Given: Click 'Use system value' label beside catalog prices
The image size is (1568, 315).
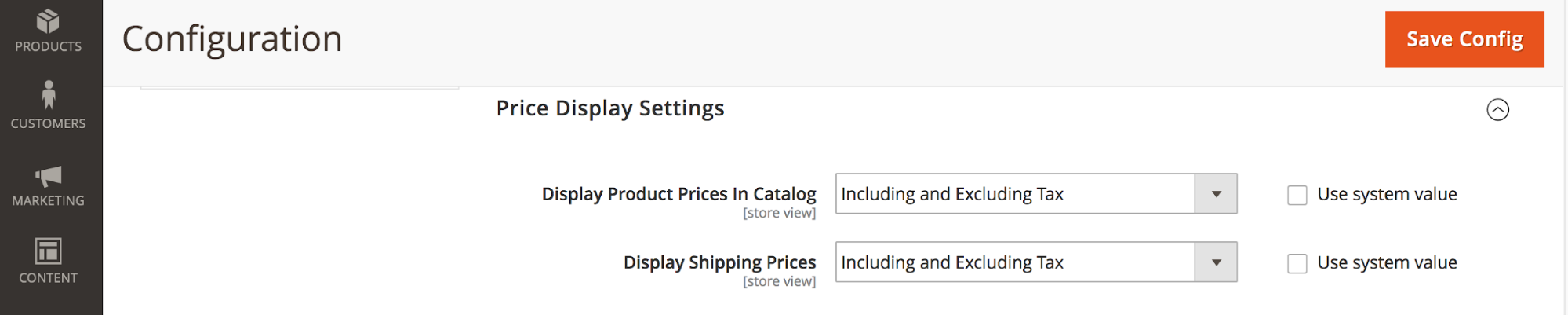Looking at the screenshot, I should pyautogui.click(x=1387, y=194).
